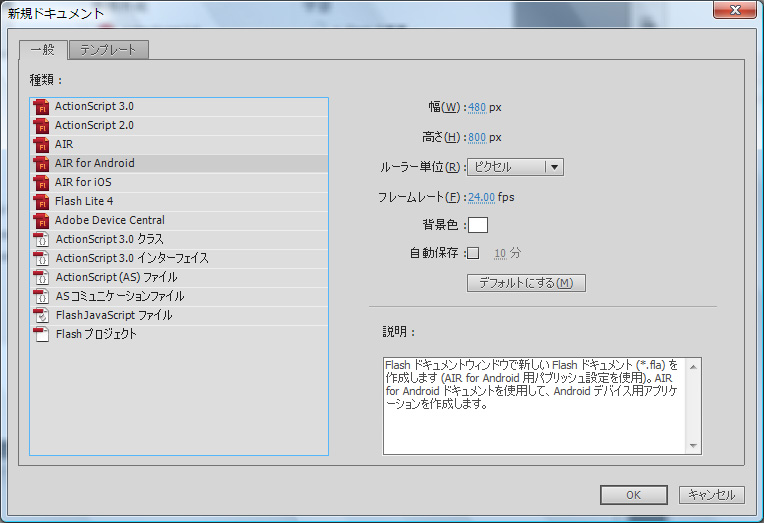Click the ActionScript 3.0 file icon
Viewport: 764px width, 523px height.
point(41,107)
